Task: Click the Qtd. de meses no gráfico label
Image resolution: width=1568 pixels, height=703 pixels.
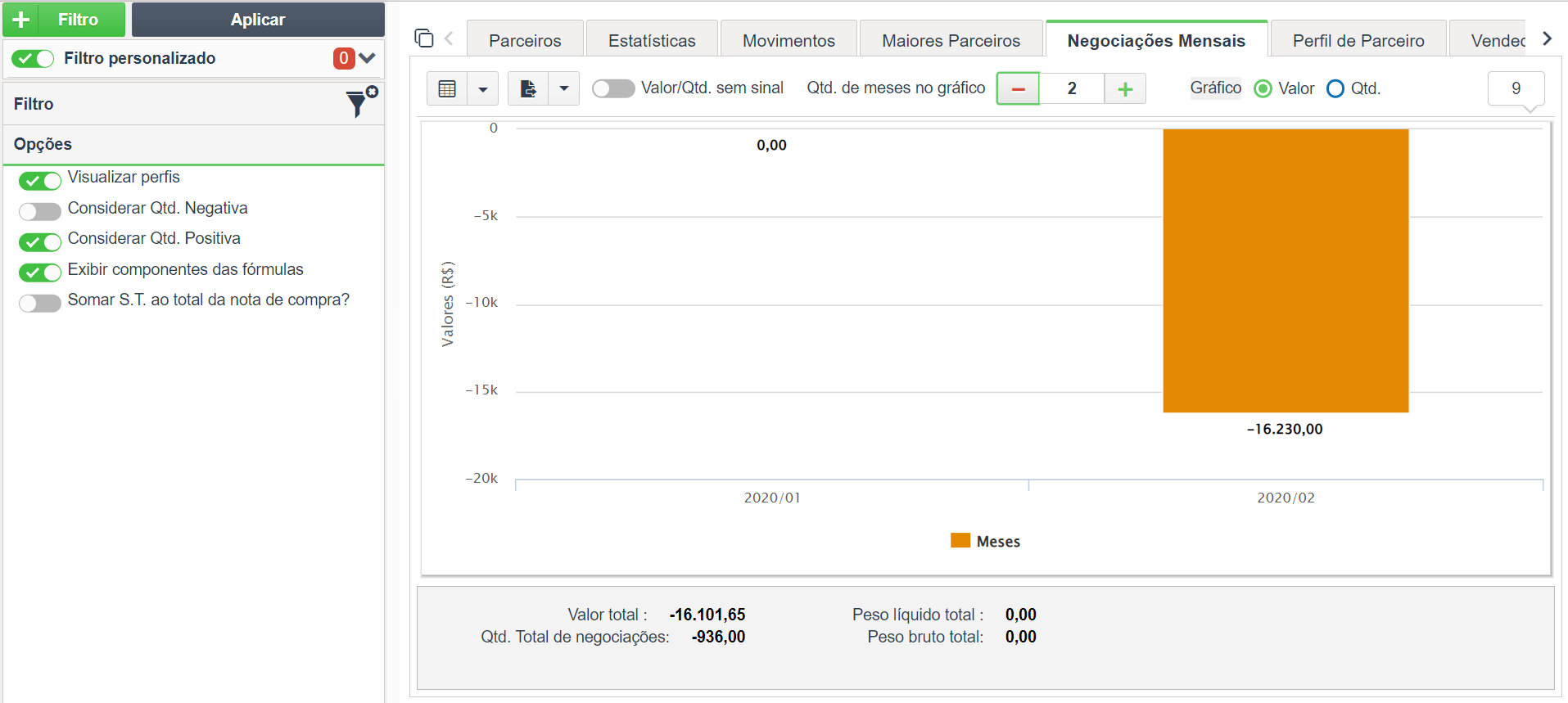Action: coord(896,88)
